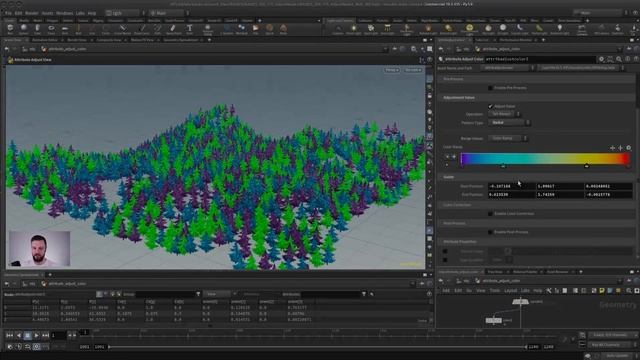This screenshot has height=360, width=640.
Task: Toggle the upper Attribute Properties checkbox
Action: [x=445, y=251]
